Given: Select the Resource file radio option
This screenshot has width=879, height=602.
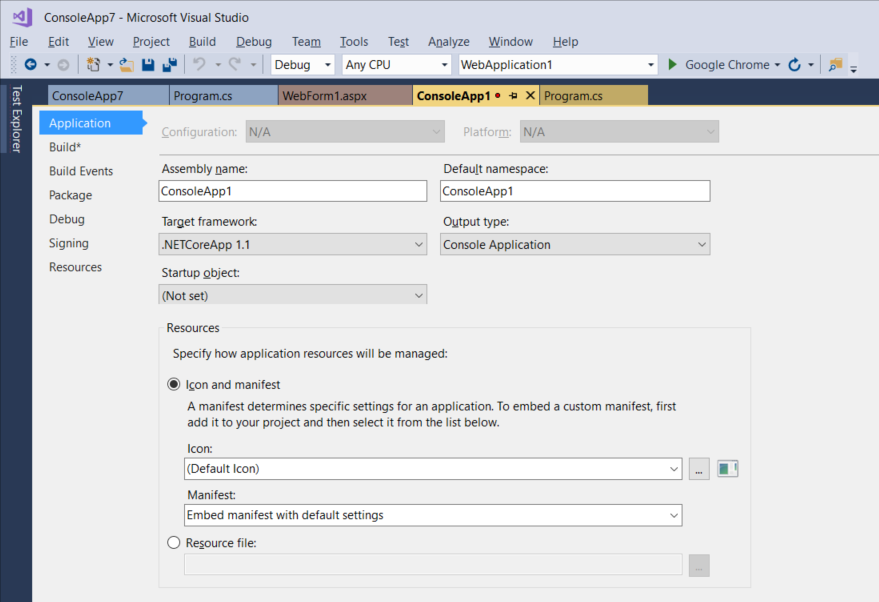Looking at the screenshot, I should [174, 543].
